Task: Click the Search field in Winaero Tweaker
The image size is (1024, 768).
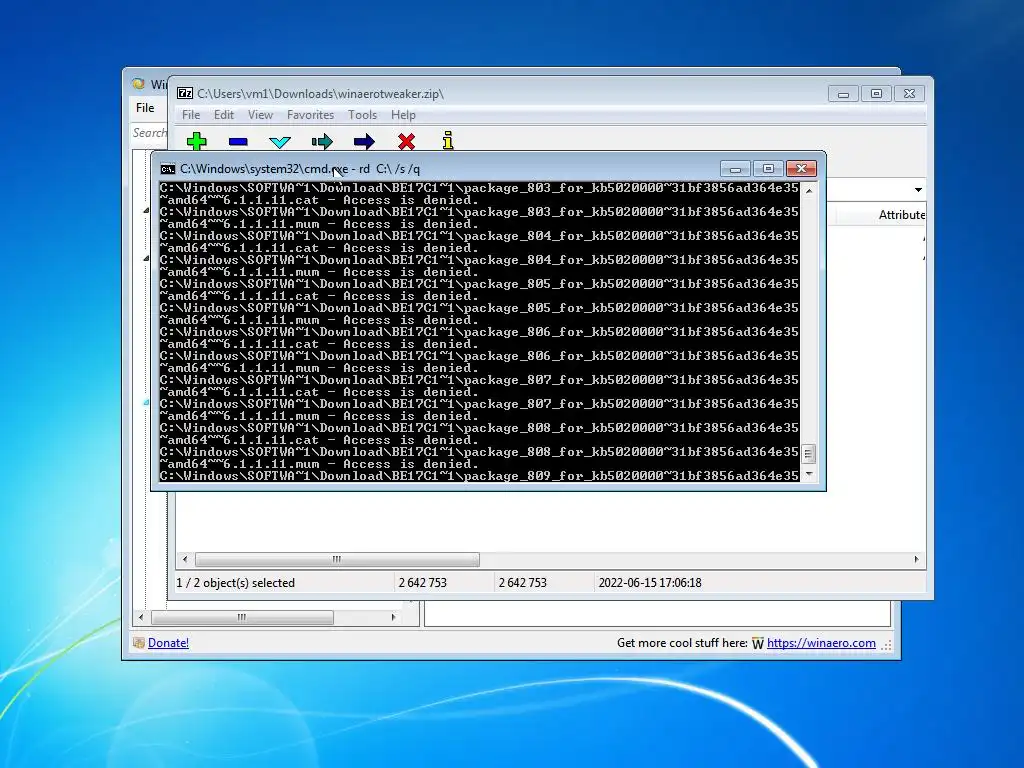Action: coord(149,133)
